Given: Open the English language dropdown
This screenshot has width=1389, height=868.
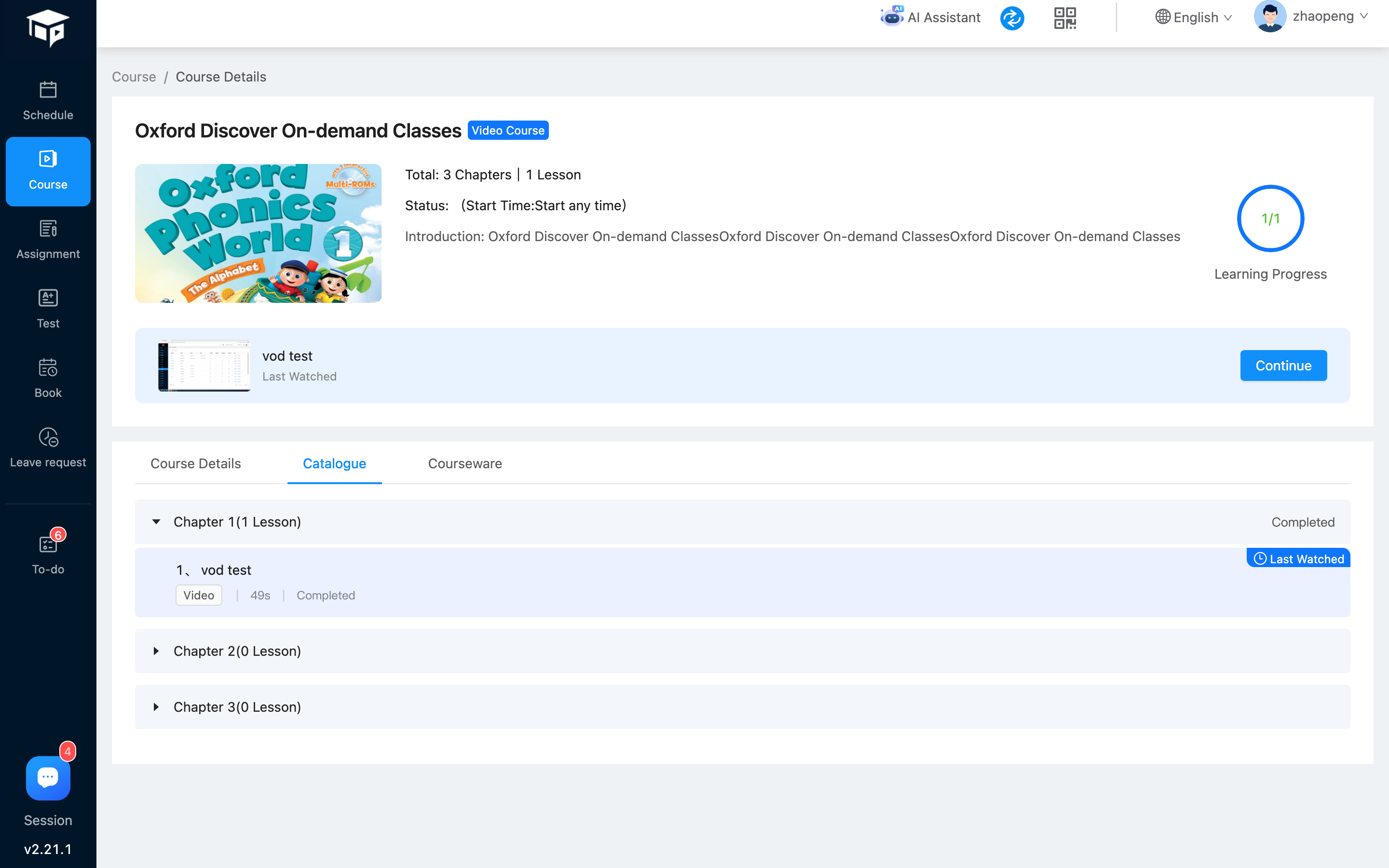Looking at the screenshot, I should pyautogui.click(x=1194, y=17).
